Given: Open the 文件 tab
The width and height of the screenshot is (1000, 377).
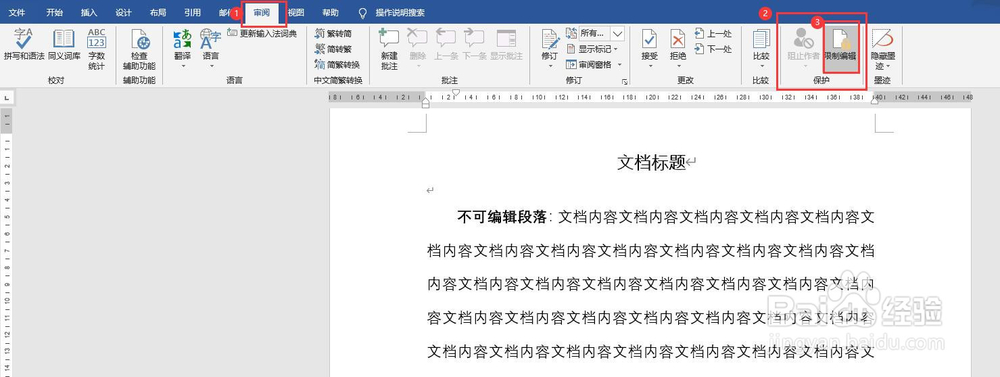Looking at the screenshot, I should click(x=17, y=13).
